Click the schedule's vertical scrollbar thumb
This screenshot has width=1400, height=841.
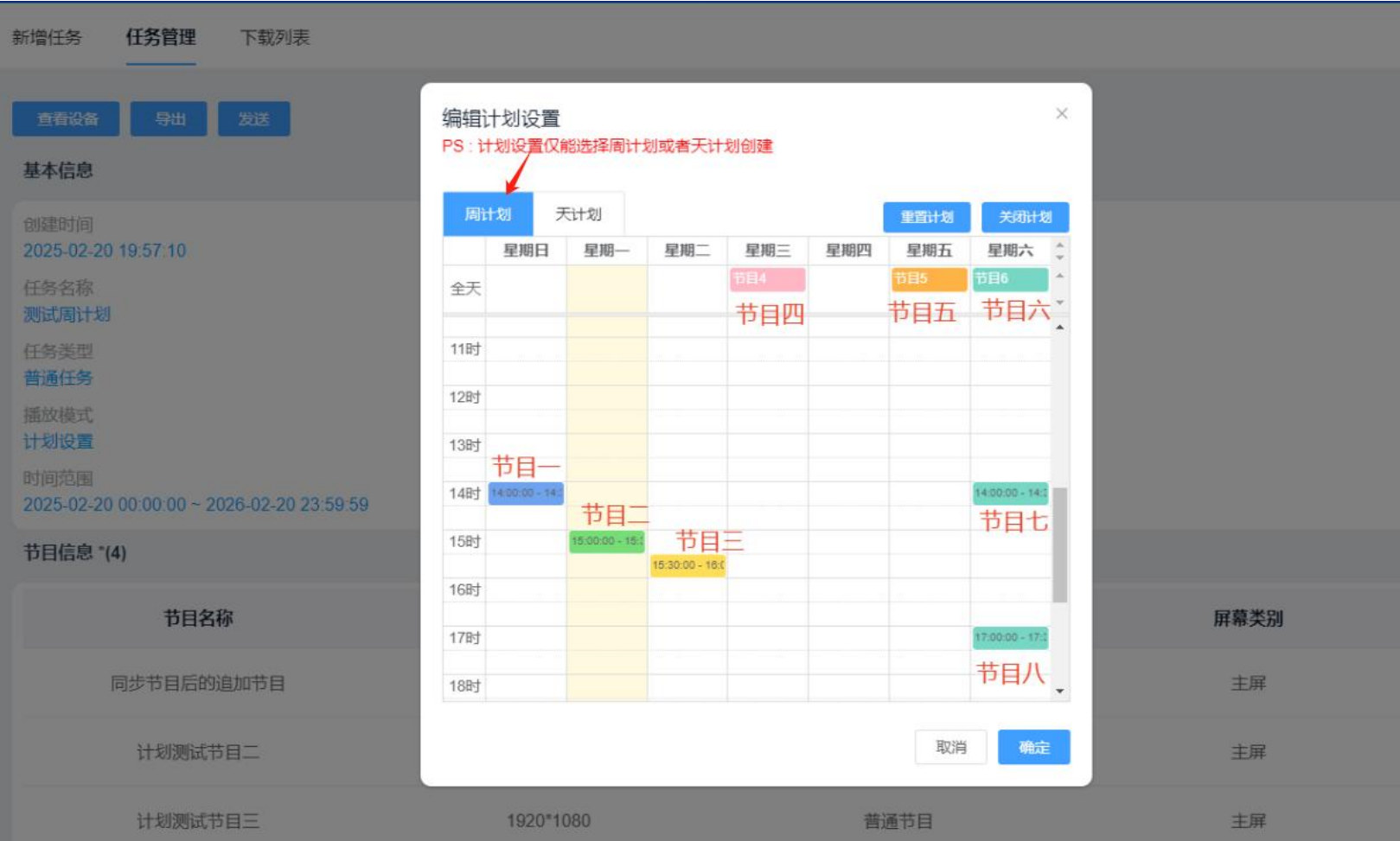tap(1060, 545)
